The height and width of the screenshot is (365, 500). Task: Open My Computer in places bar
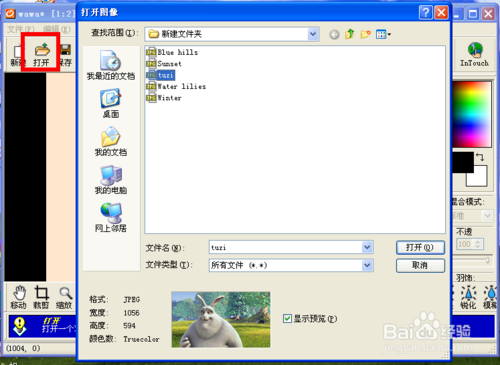[111, 180]
